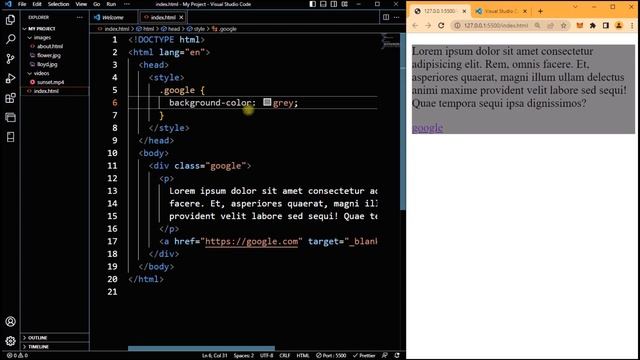
Task: Open about.html in explorer
Action: 50,47
